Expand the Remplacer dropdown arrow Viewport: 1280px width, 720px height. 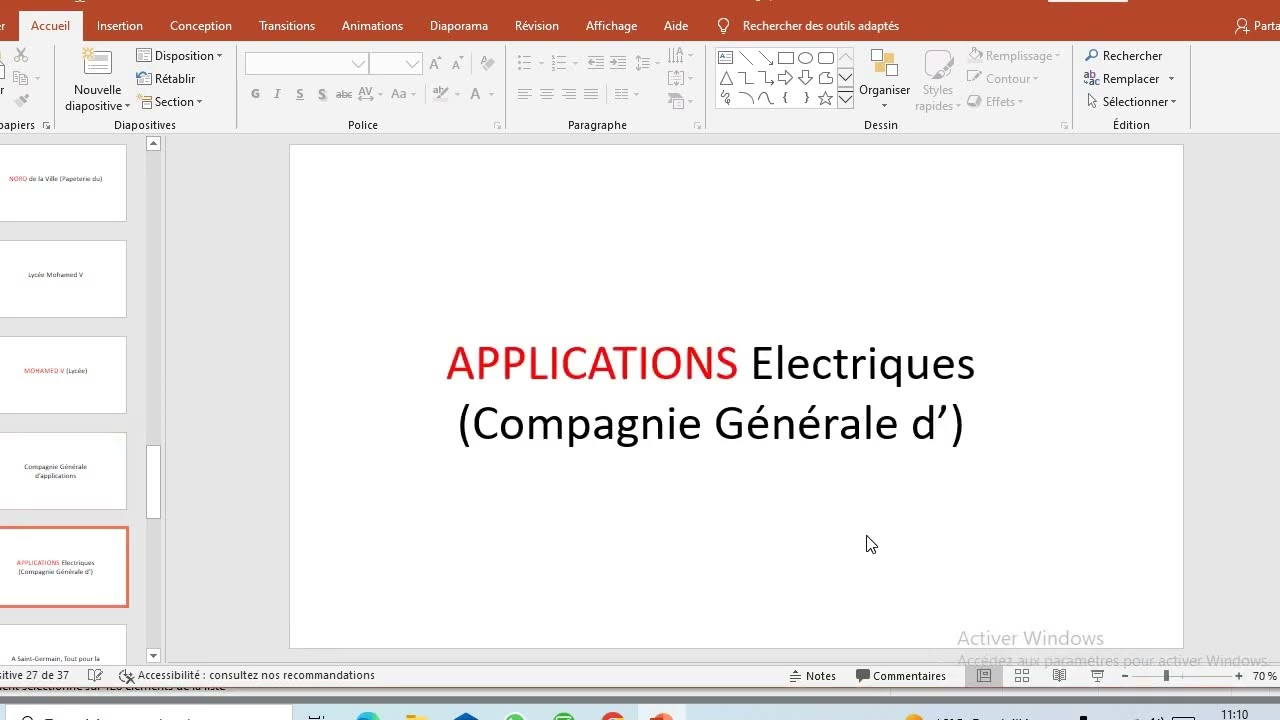[1171, 79]
